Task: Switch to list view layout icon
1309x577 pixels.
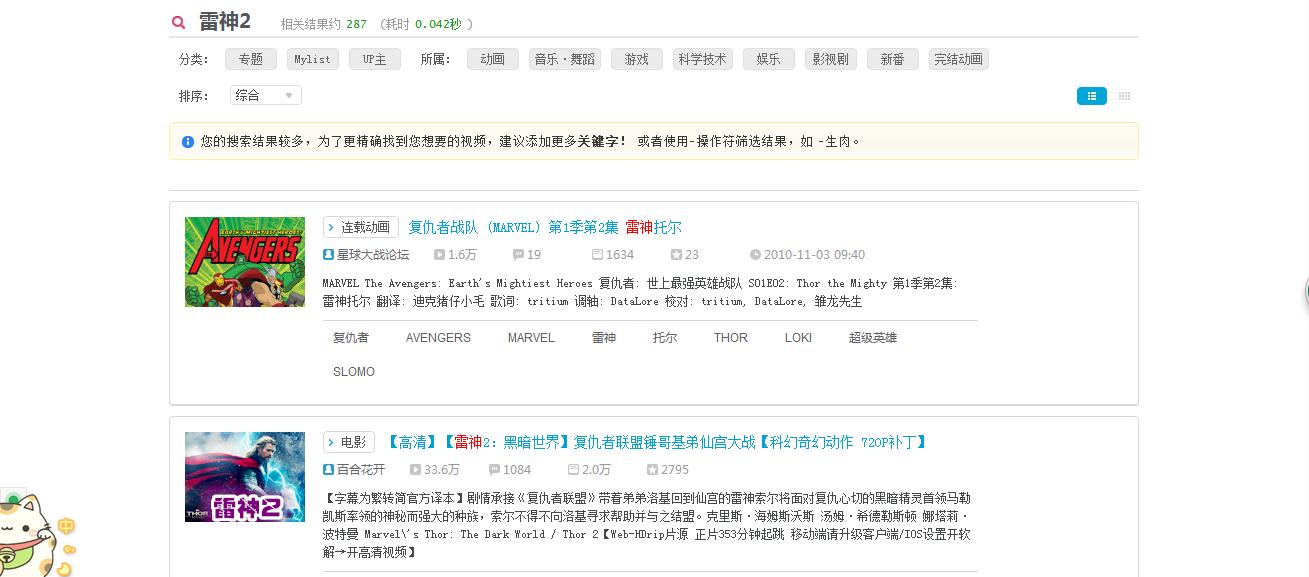Action: point(1091,96)
